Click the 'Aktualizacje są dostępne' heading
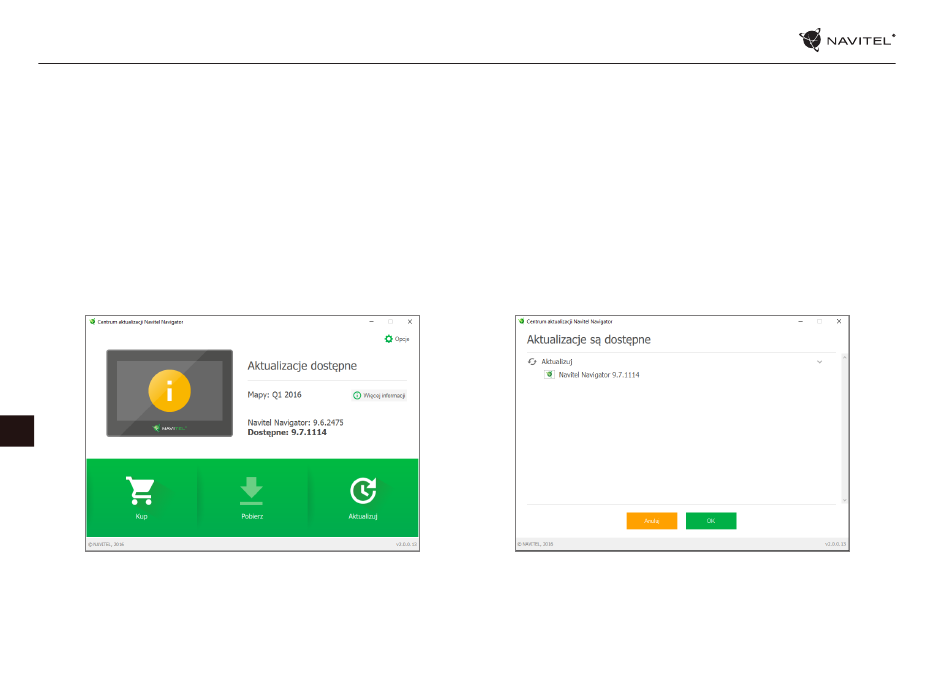The height and width of the screenshot is (673, 950). click(588, 340)
